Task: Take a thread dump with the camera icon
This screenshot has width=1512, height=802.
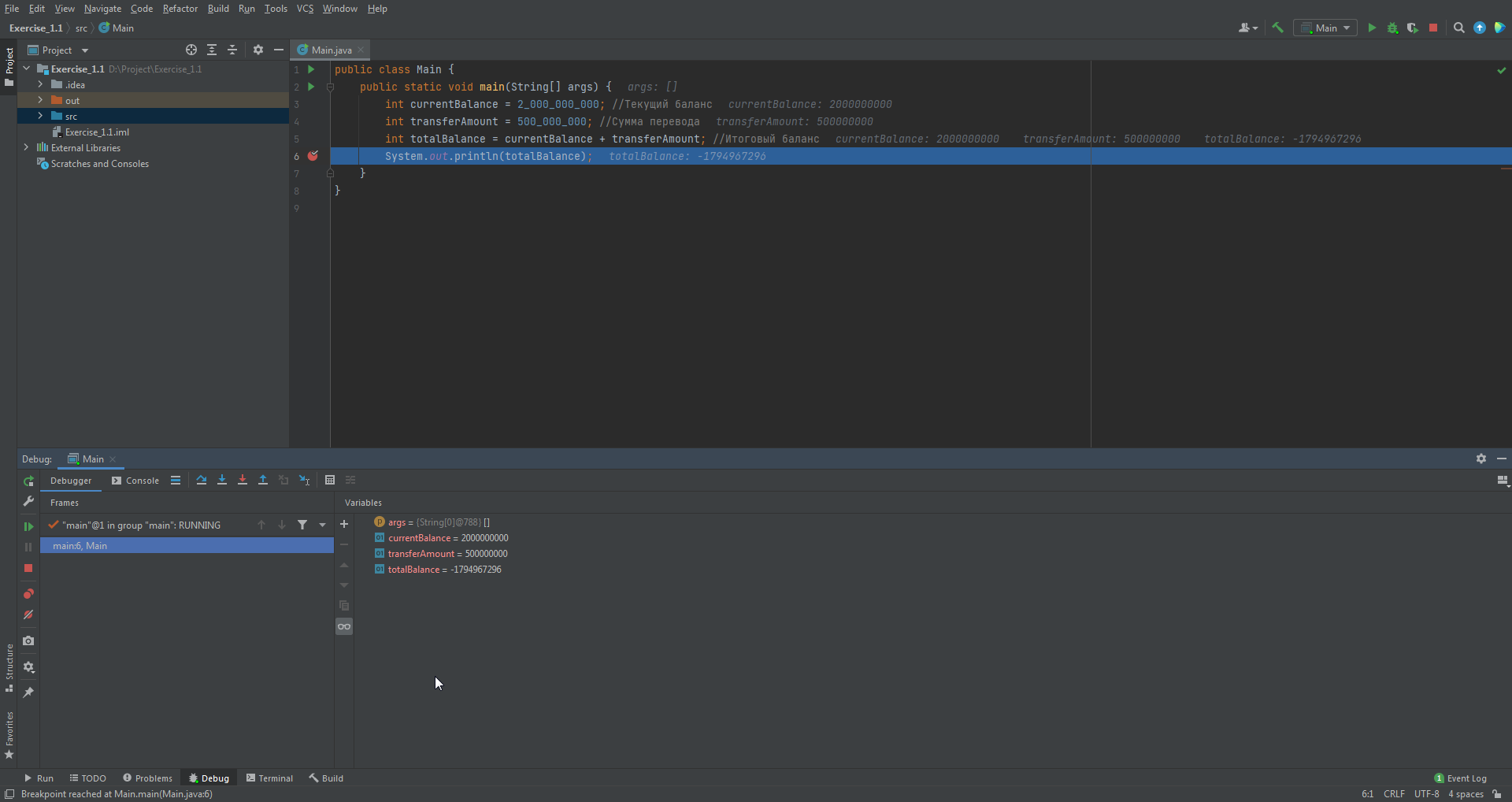Action: [x=28, y=641]
